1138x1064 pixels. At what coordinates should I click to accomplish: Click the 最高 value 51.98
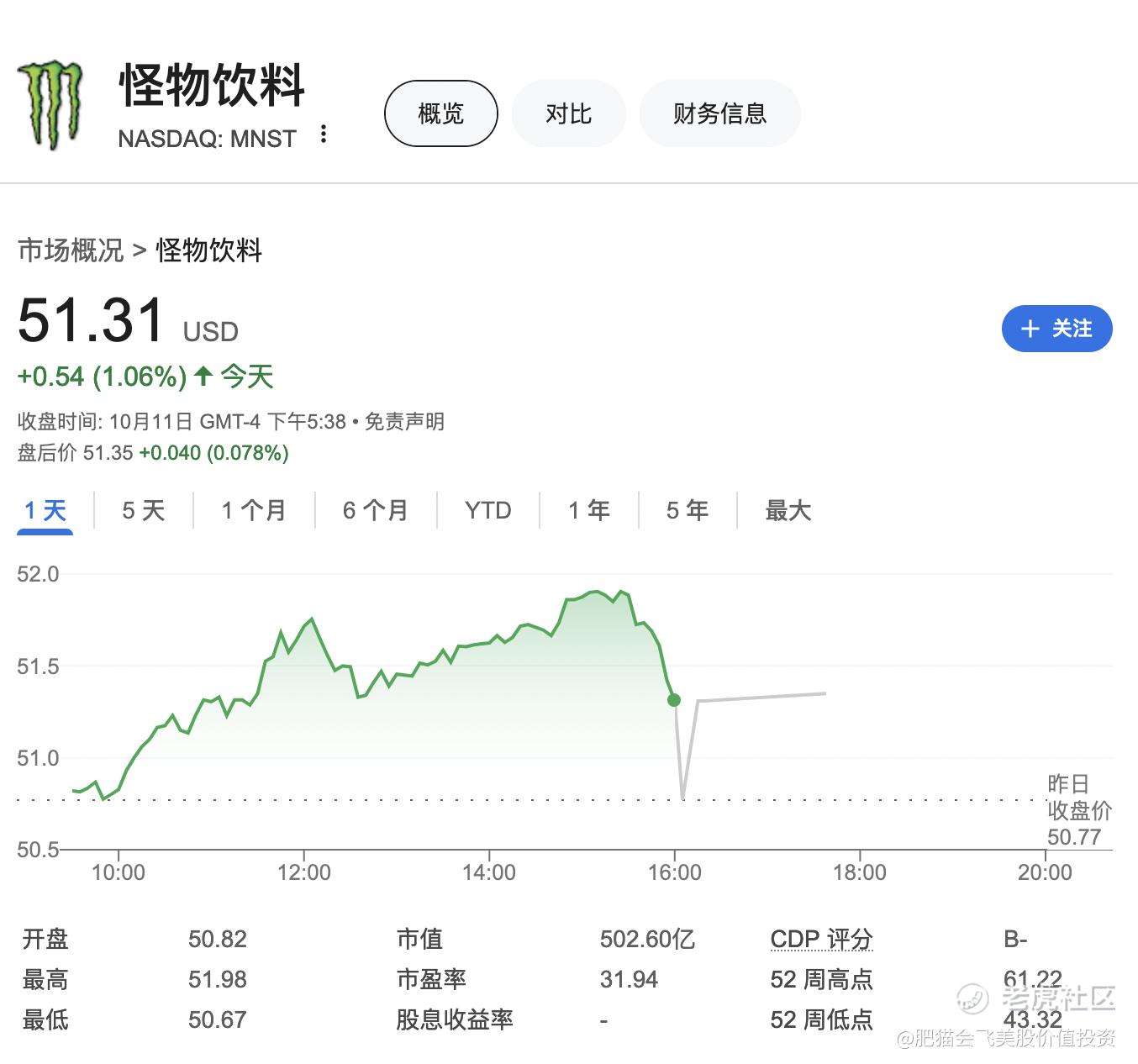218,979
